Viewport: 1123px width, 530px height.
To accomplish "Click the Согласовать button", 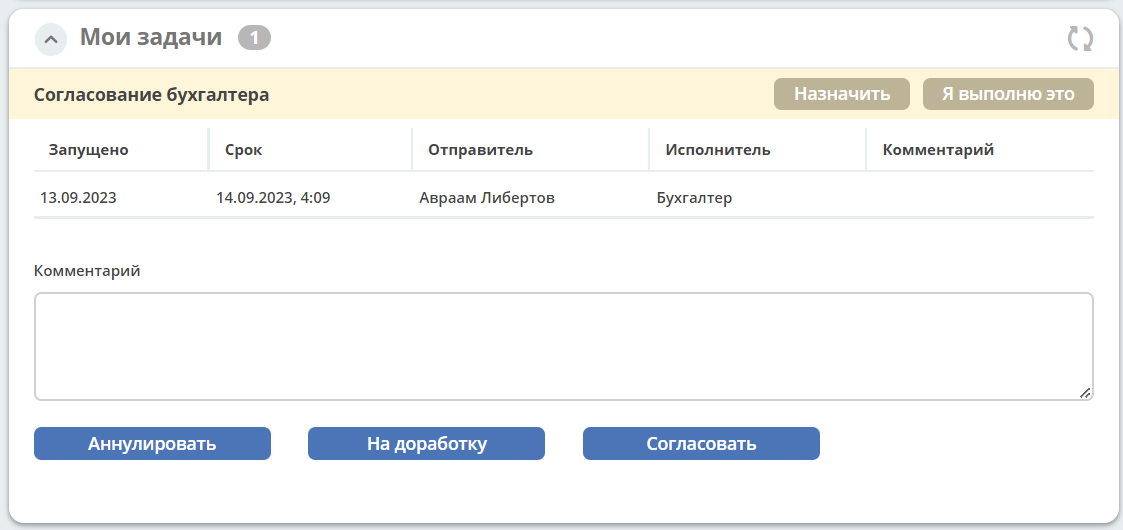I will coord(701,443).
